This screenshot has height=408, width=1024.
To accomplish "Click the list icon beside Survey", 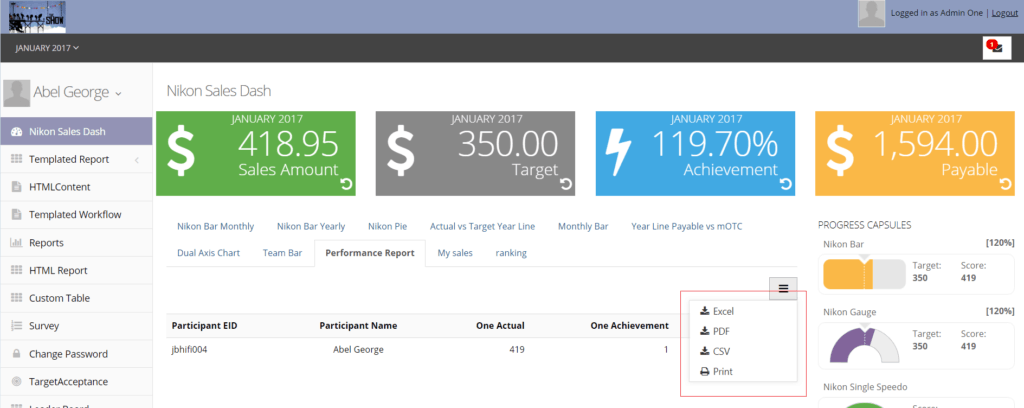I will pyautogui.click(x=17, y=326).
